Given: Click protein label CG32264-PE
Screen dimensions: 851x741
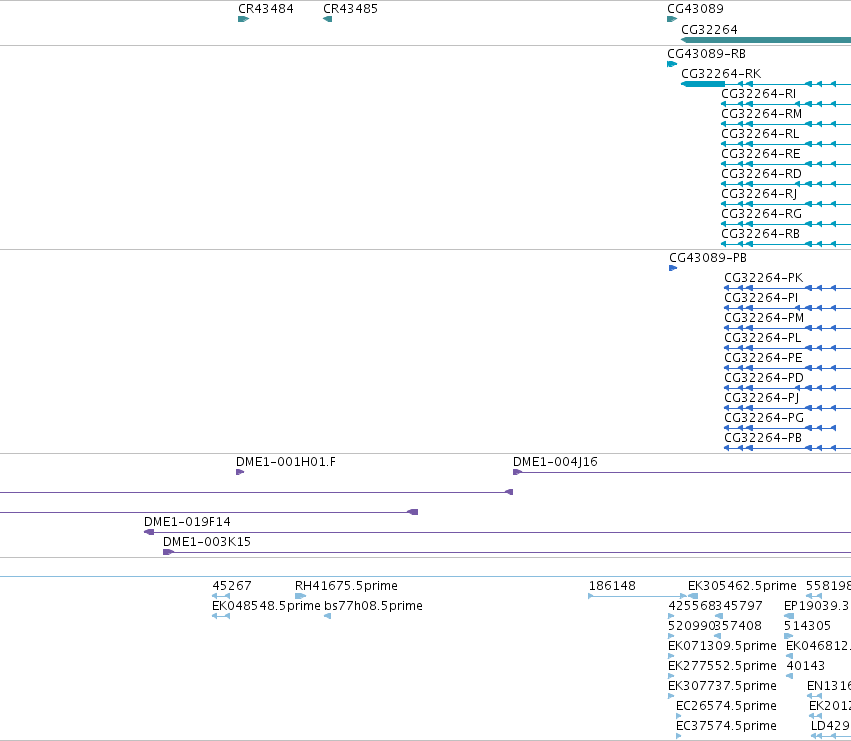Looking at the screenshot, I should (x=763, y=358).
